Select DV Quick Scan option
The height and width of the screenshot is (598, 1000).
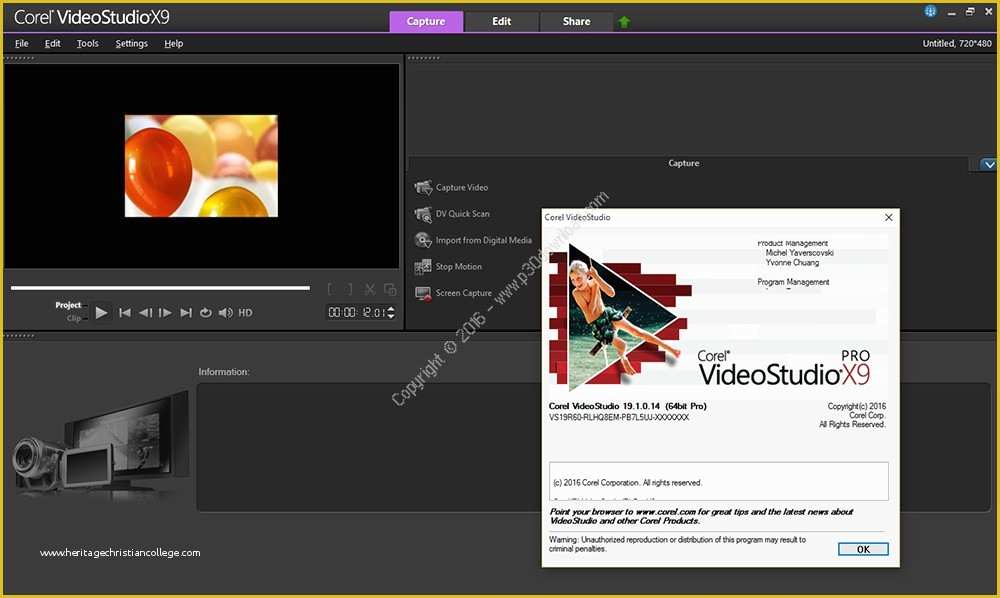(452, 214)
